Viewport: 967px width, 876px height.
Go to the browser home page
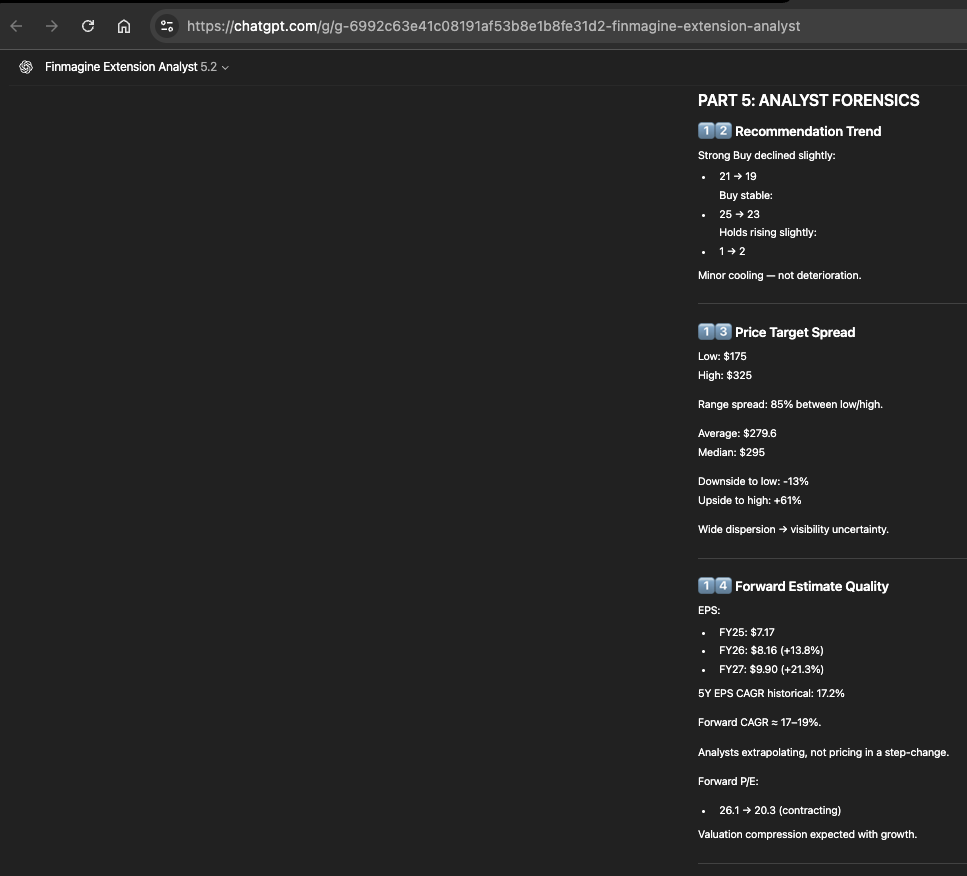click(124, 26)
